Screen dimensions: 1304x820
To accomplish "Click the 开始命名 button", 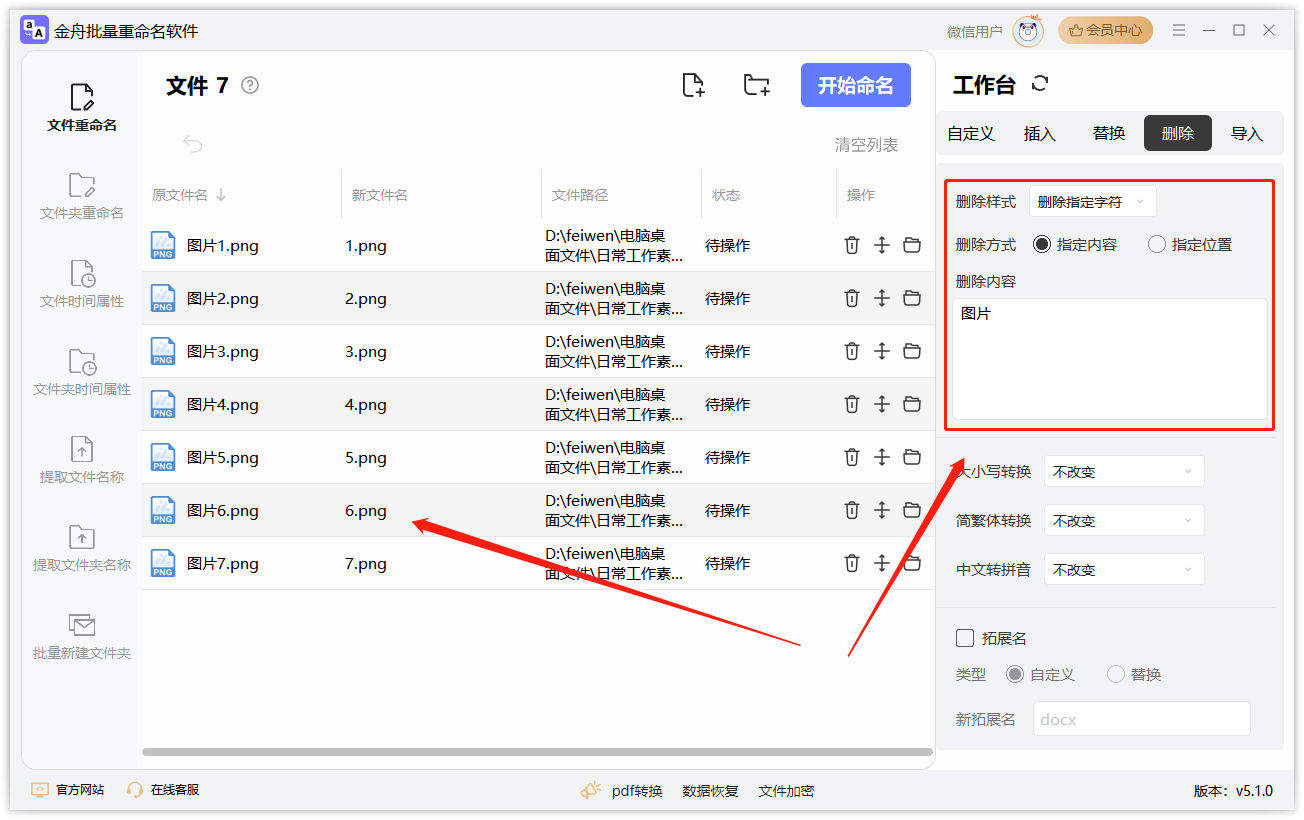I will pos(855,86).
